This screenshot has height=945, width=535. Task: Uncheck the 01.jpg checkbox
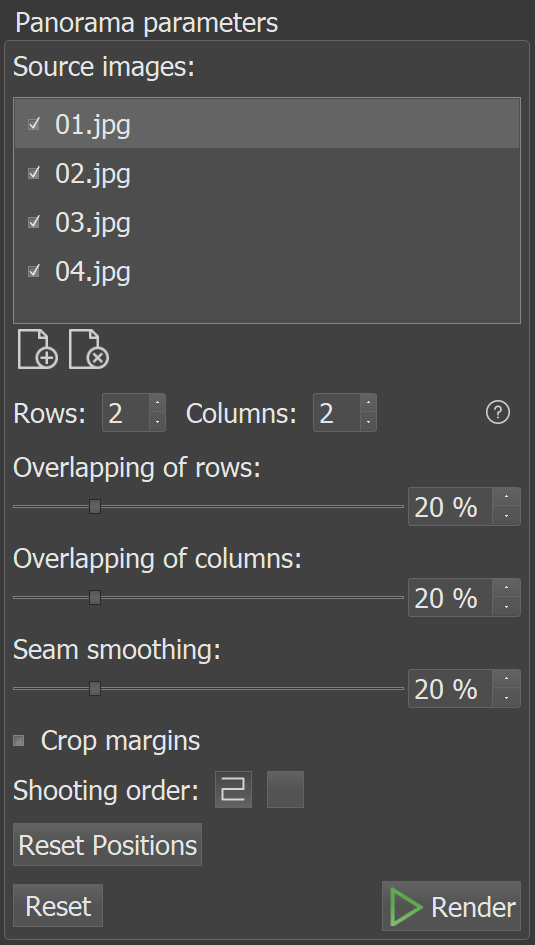34,125
